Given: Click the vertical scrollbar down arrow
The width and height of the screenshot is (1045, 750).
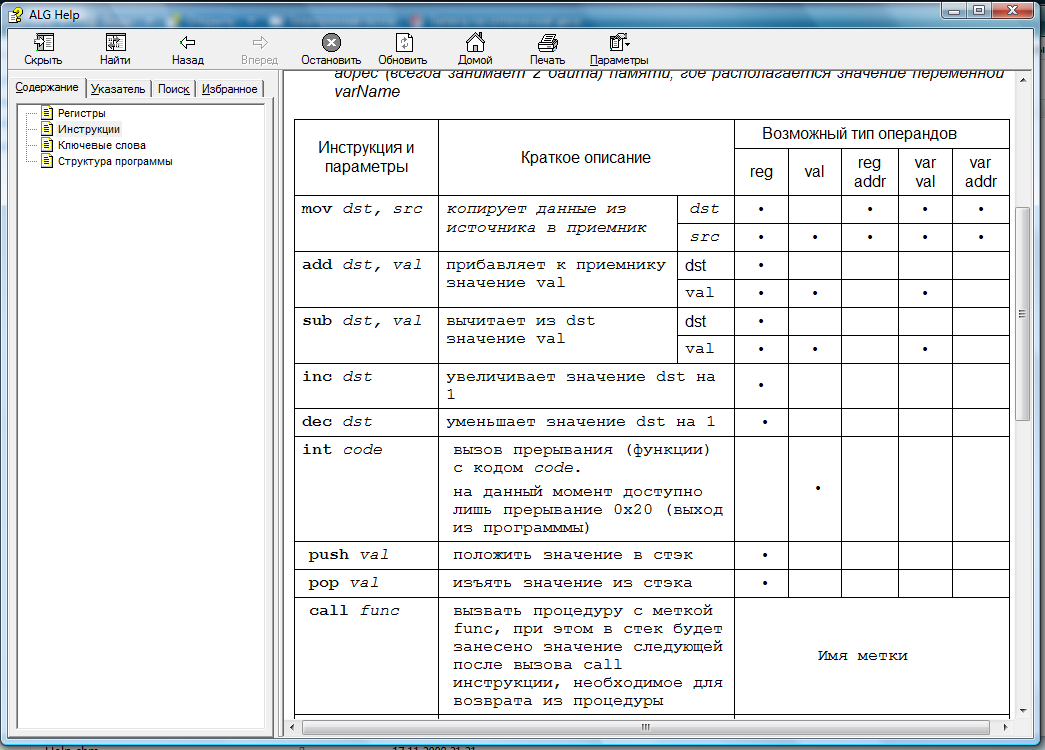Looking at the screenshot, I should tap(1022, 711).
